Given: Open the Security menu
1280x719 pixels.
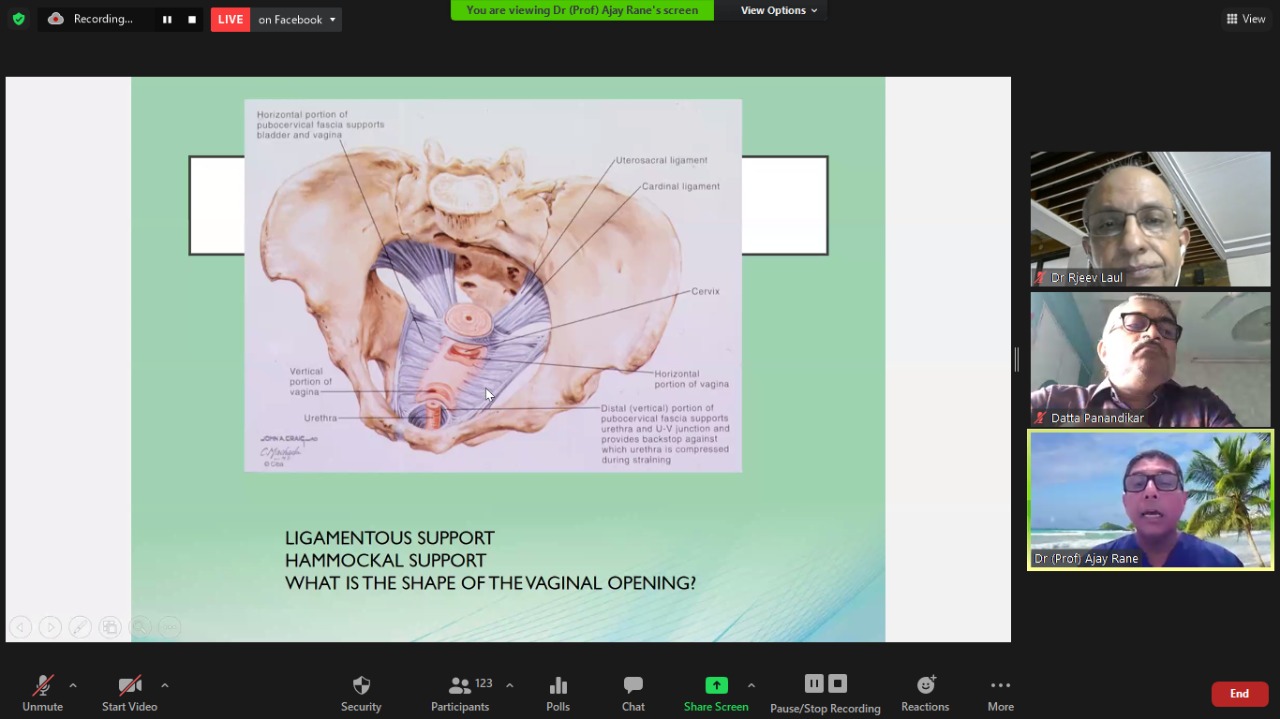Looking at the screenshot, I should (361, 693).
